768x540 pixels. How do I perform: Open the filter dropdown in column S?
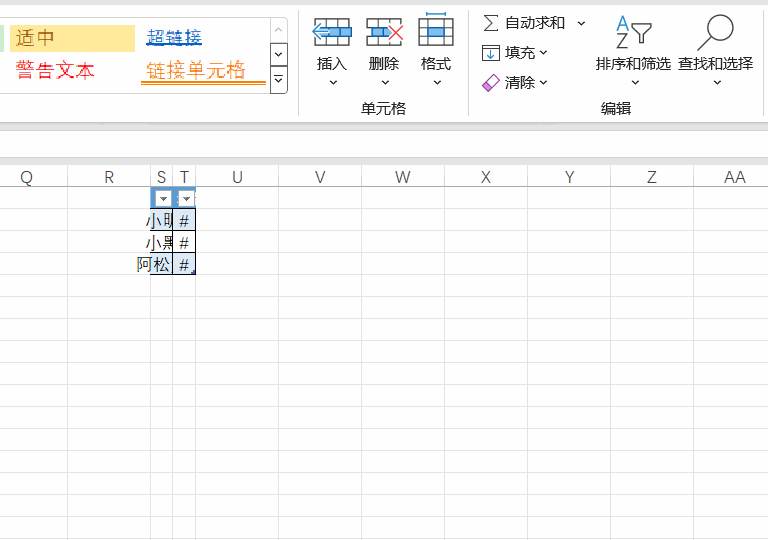point(164,199)
